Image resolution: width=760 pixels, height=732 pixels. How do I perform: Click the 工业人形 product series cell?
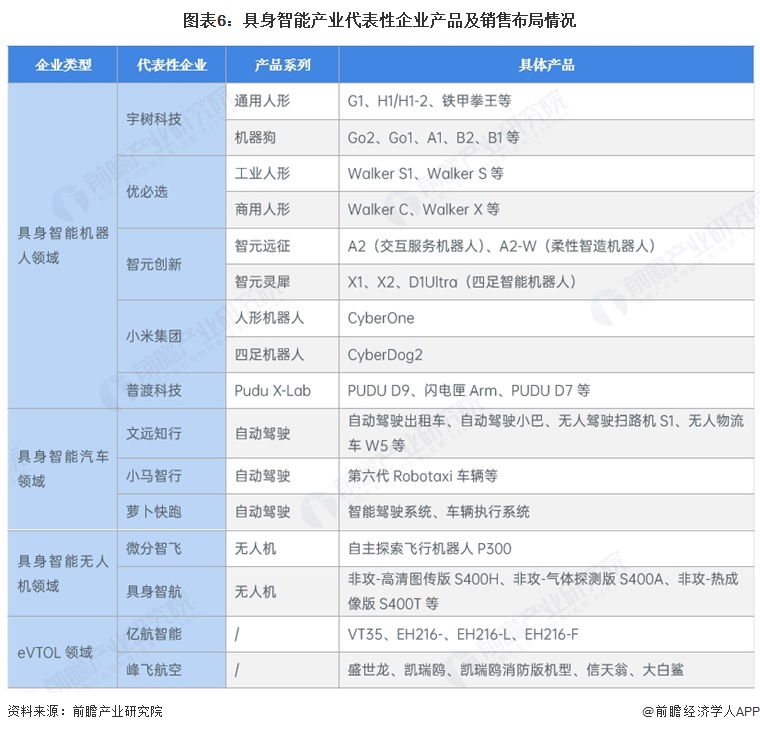pyautogui.click(x=282, y=173)
